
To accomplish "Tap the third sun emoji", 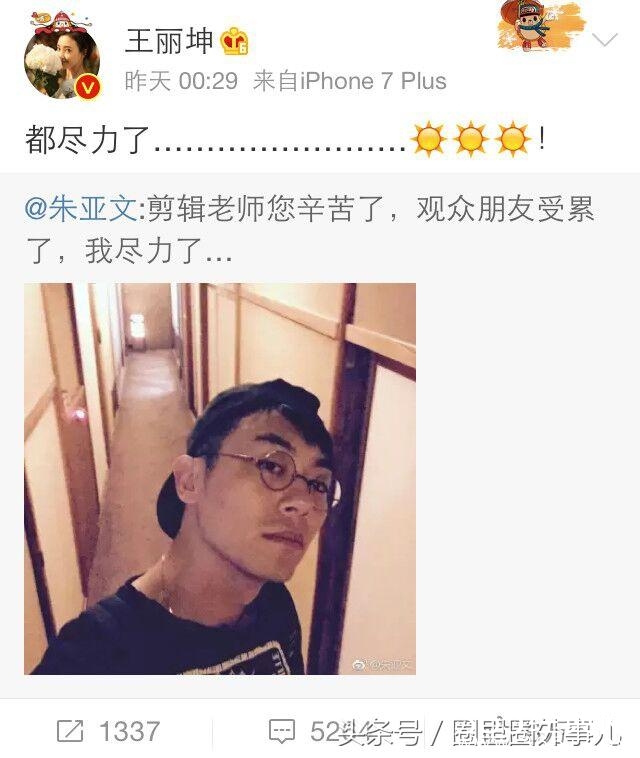I will coord(512,140).
